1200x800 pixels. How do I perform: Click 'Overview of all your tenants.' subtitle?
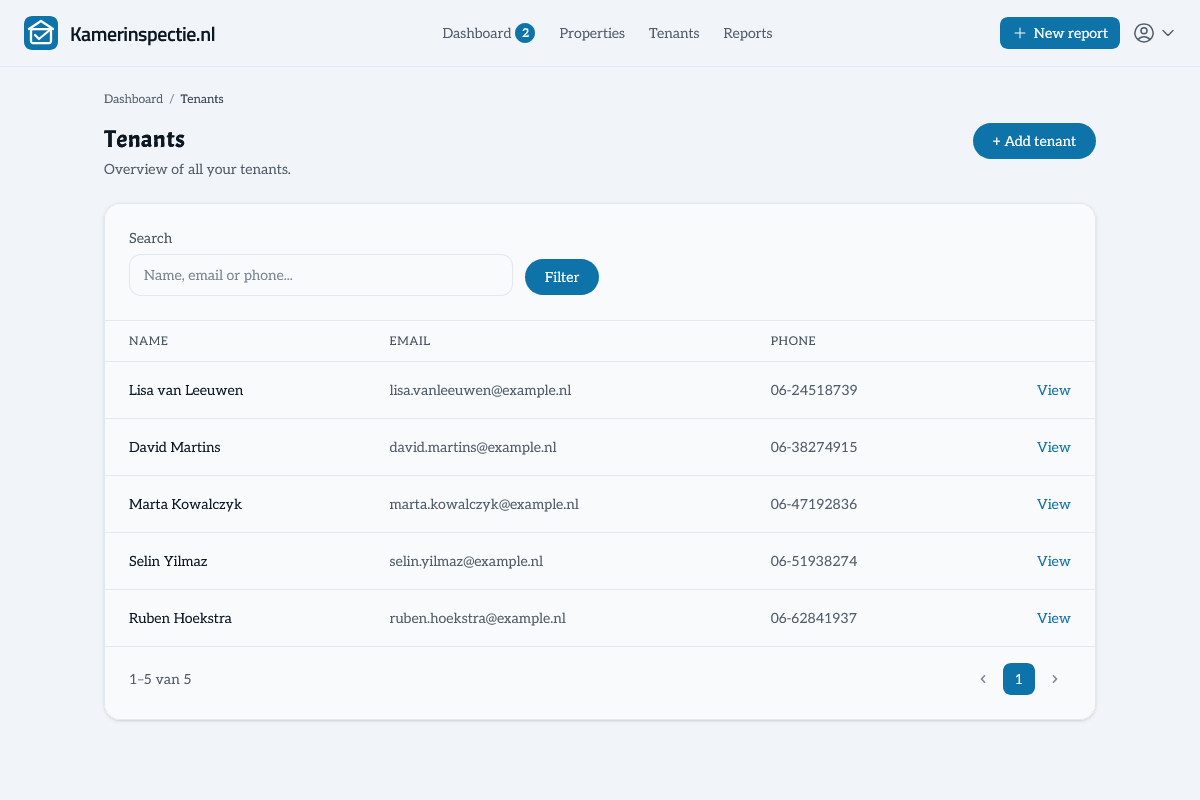tap(197, 169)
